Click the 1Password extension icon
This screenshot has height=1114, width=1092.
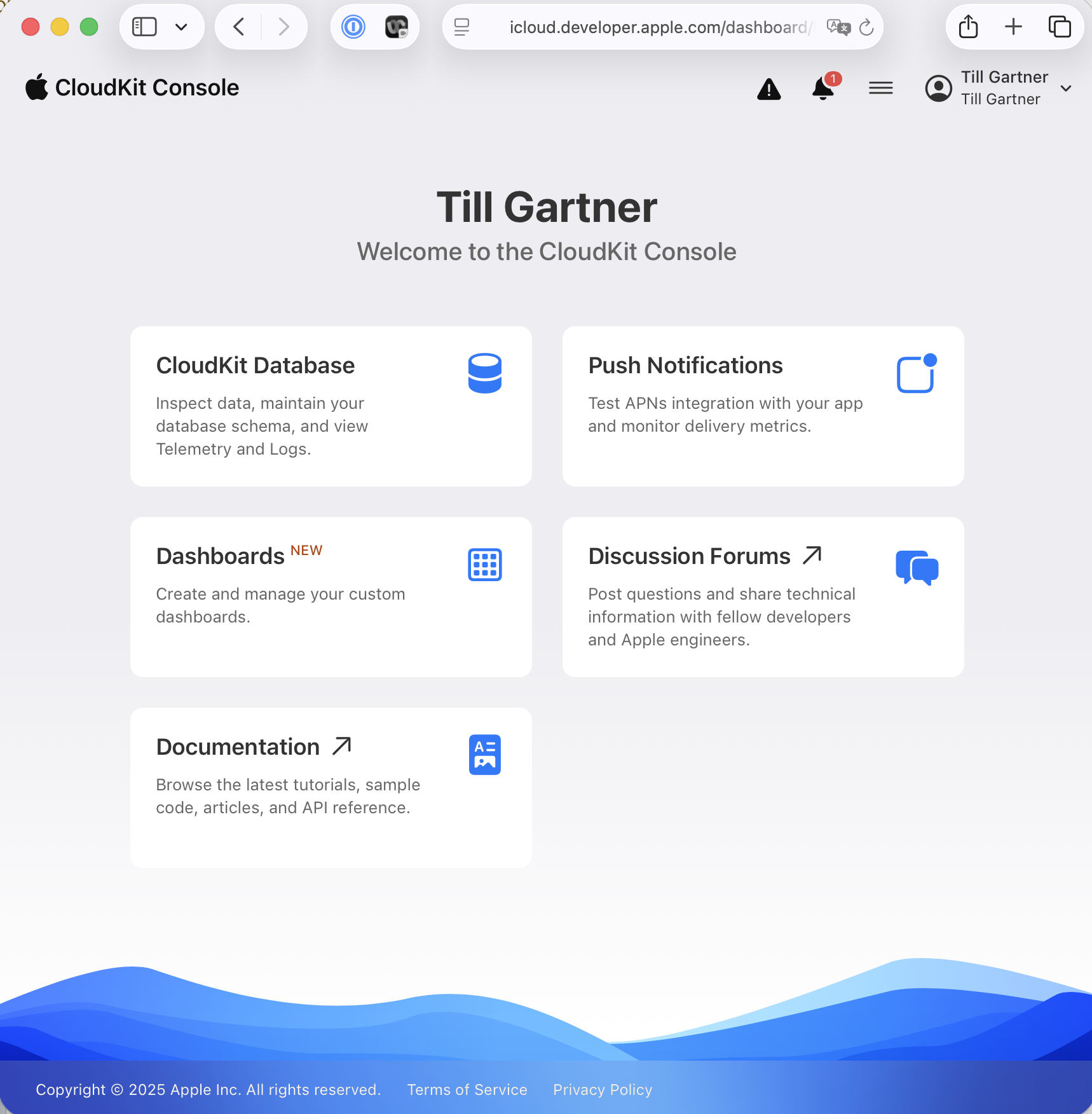point(353,27)
